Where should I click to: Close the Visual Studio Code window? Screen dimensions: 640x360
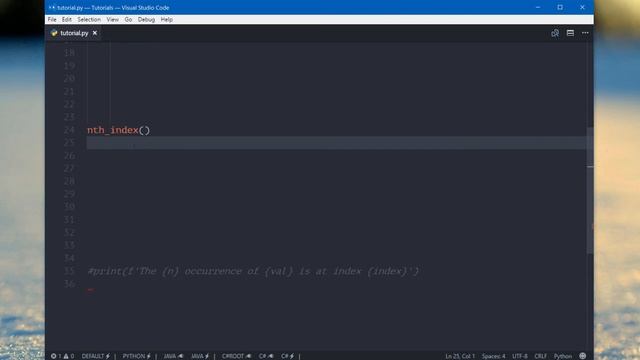(582, 7)
